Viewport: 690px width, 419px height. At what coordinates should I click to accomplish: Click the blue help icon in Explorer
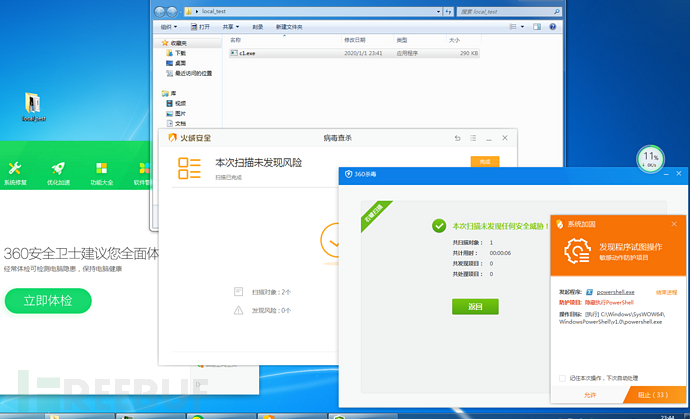553,27
